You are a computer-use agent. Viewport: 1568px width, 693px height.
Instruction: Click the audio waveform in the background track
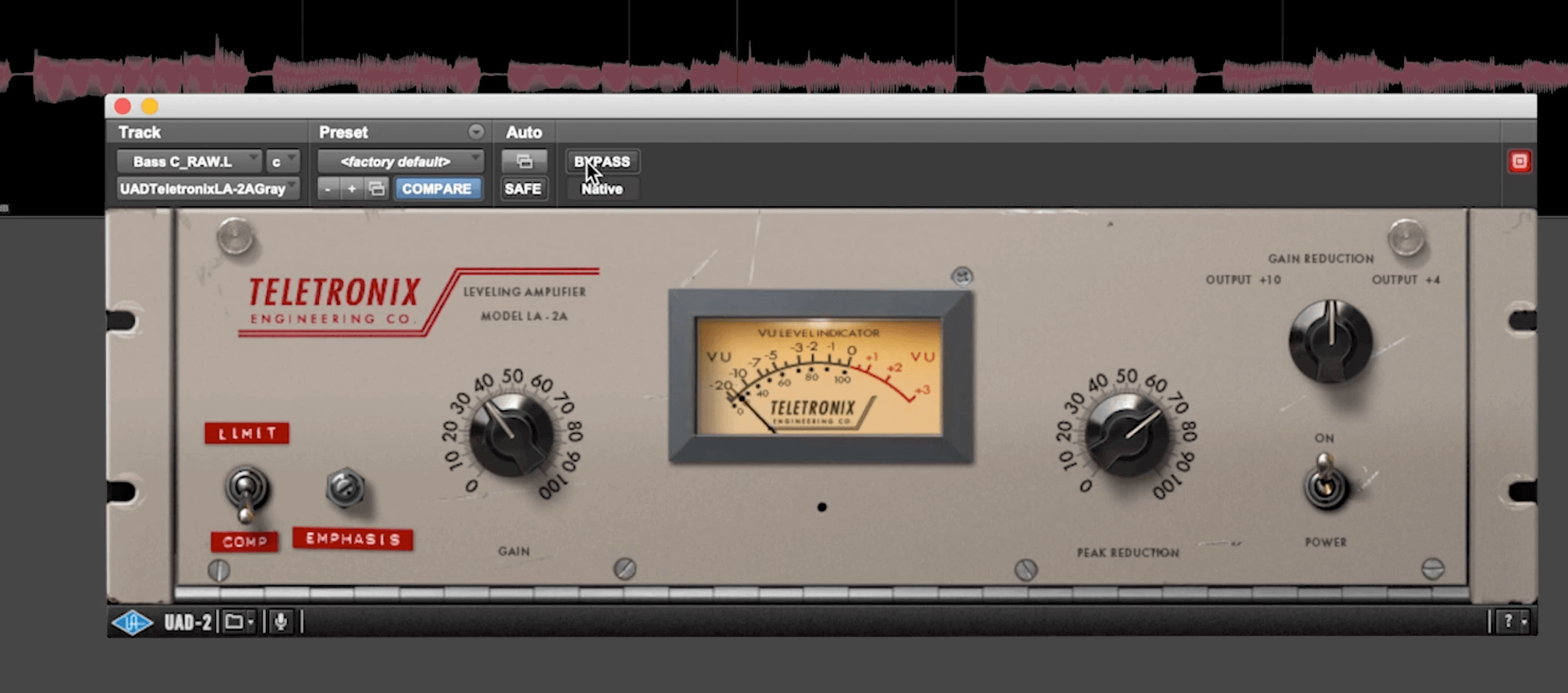point(784,73)
